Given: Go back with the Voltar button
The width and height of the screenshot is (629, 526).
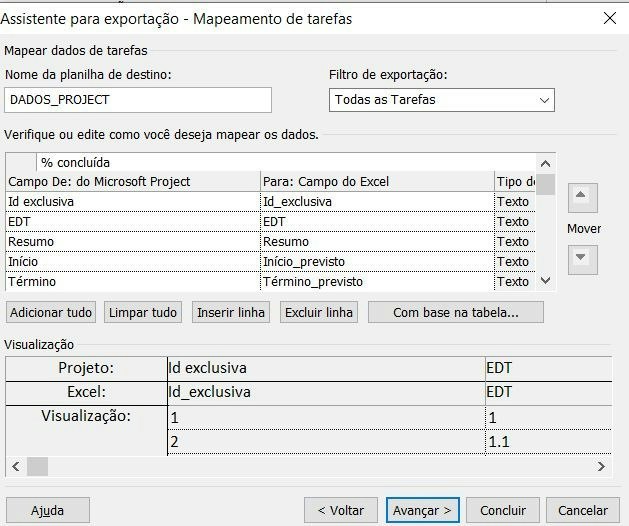Looking at the screenshot, I should point(341,510).
